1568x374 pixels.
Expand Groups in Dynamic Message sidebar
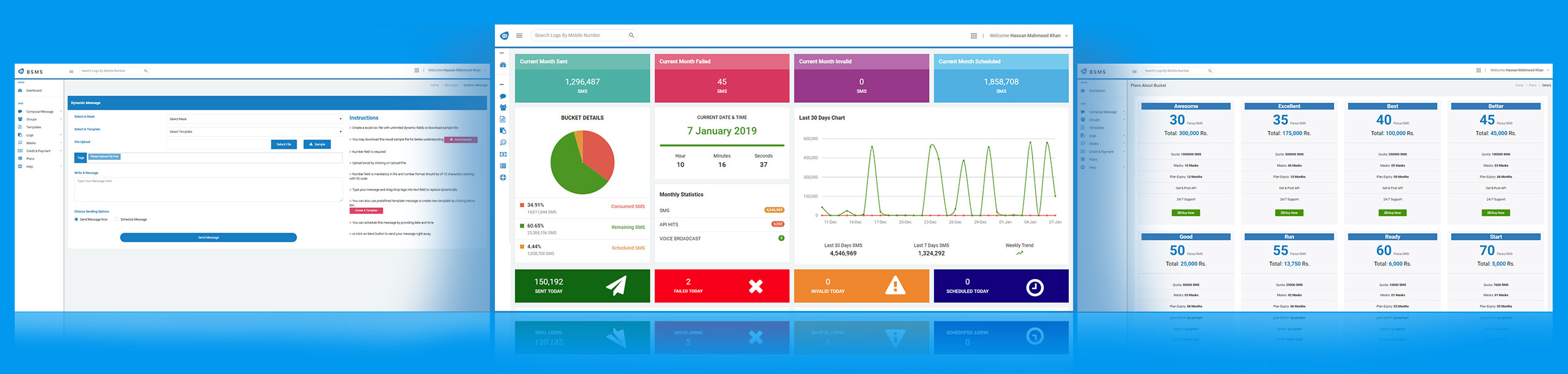pyautogui.click(x=40, y=119)
